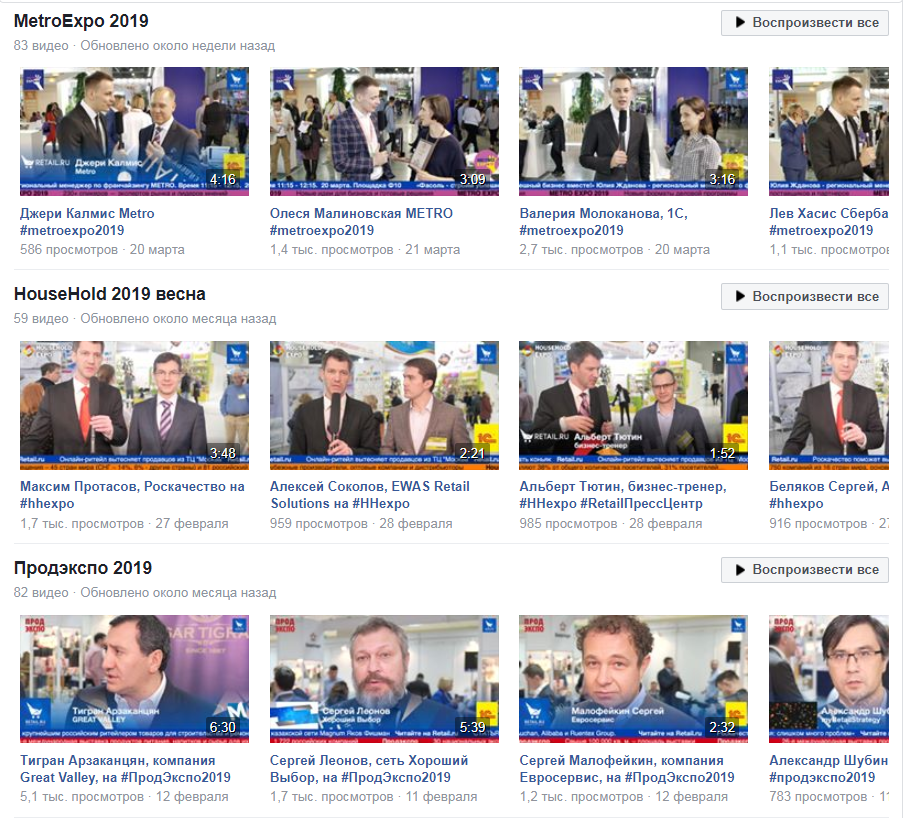
Task: Play all Продэкспо 2019 playlist videos
Action: tap(805, 570)
